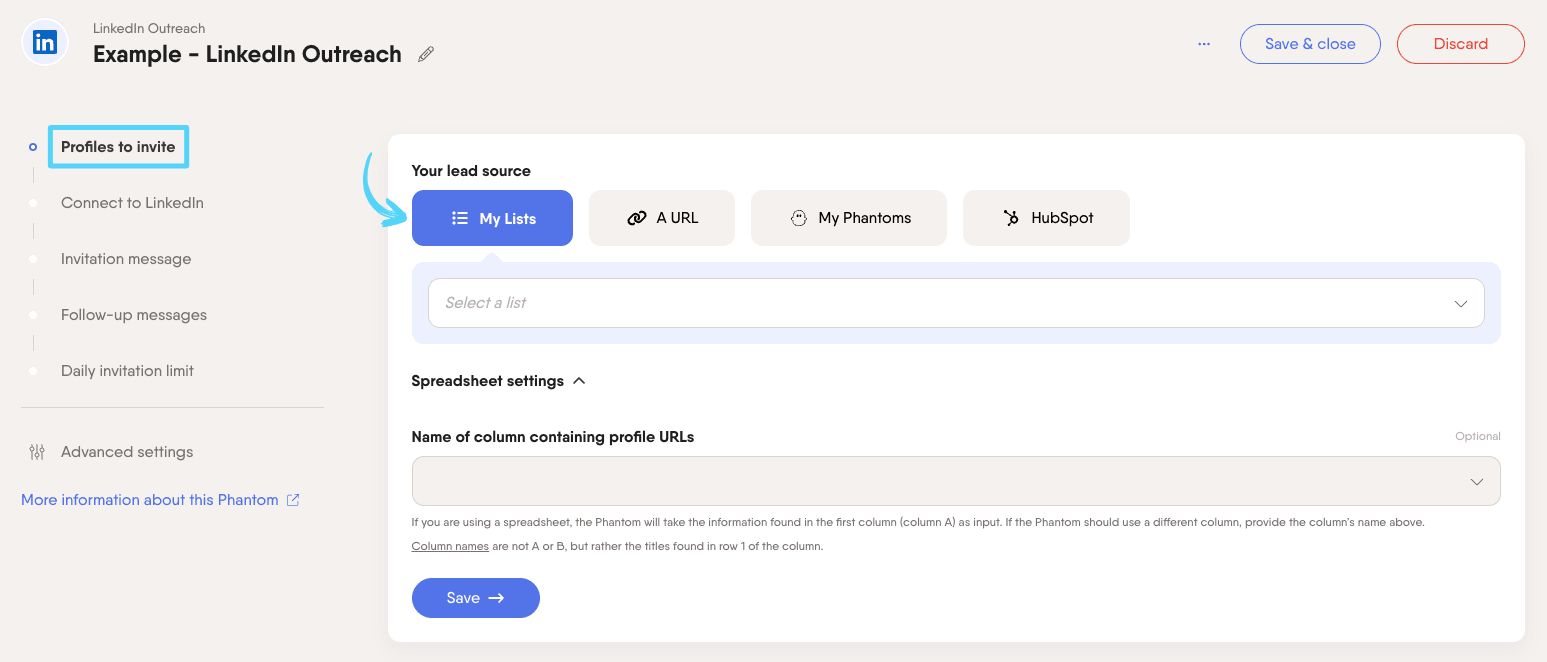This screenshot has width=1547, height=662.
Task: Click the arrow icon in Save button
Action: pyautogui.click(x=496, y=598)
